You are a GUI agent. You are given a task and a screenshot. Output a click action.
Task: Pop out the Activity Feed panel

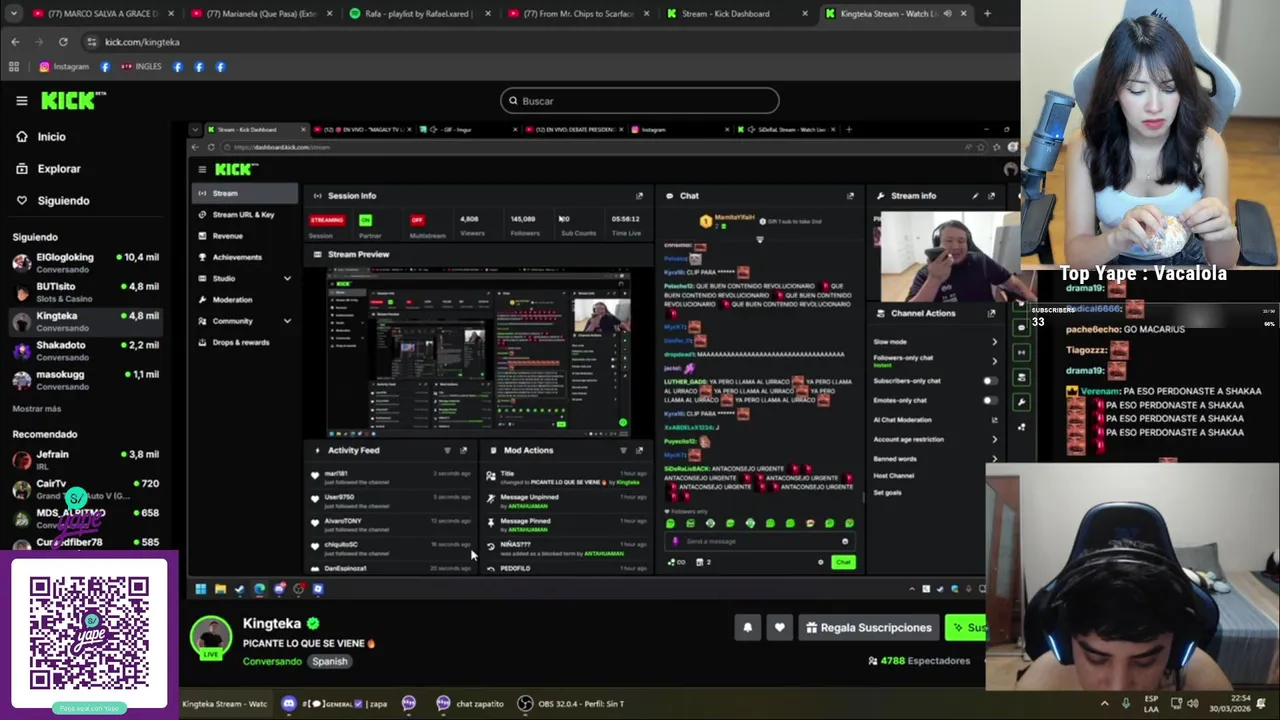click(463, 451)
